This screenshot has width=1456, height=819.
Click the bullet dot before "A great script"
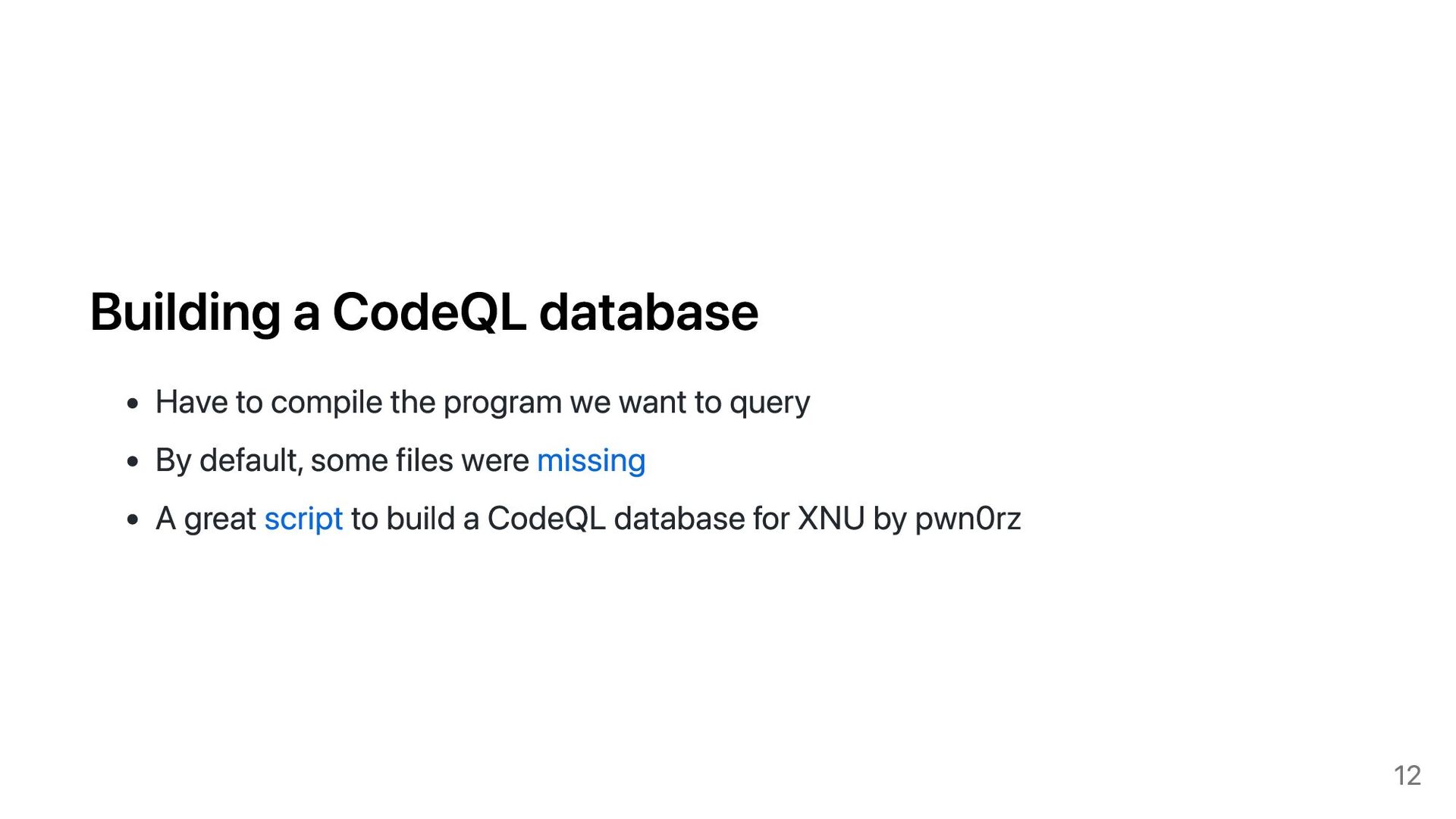pyautogui.click(x=133, y=519)
